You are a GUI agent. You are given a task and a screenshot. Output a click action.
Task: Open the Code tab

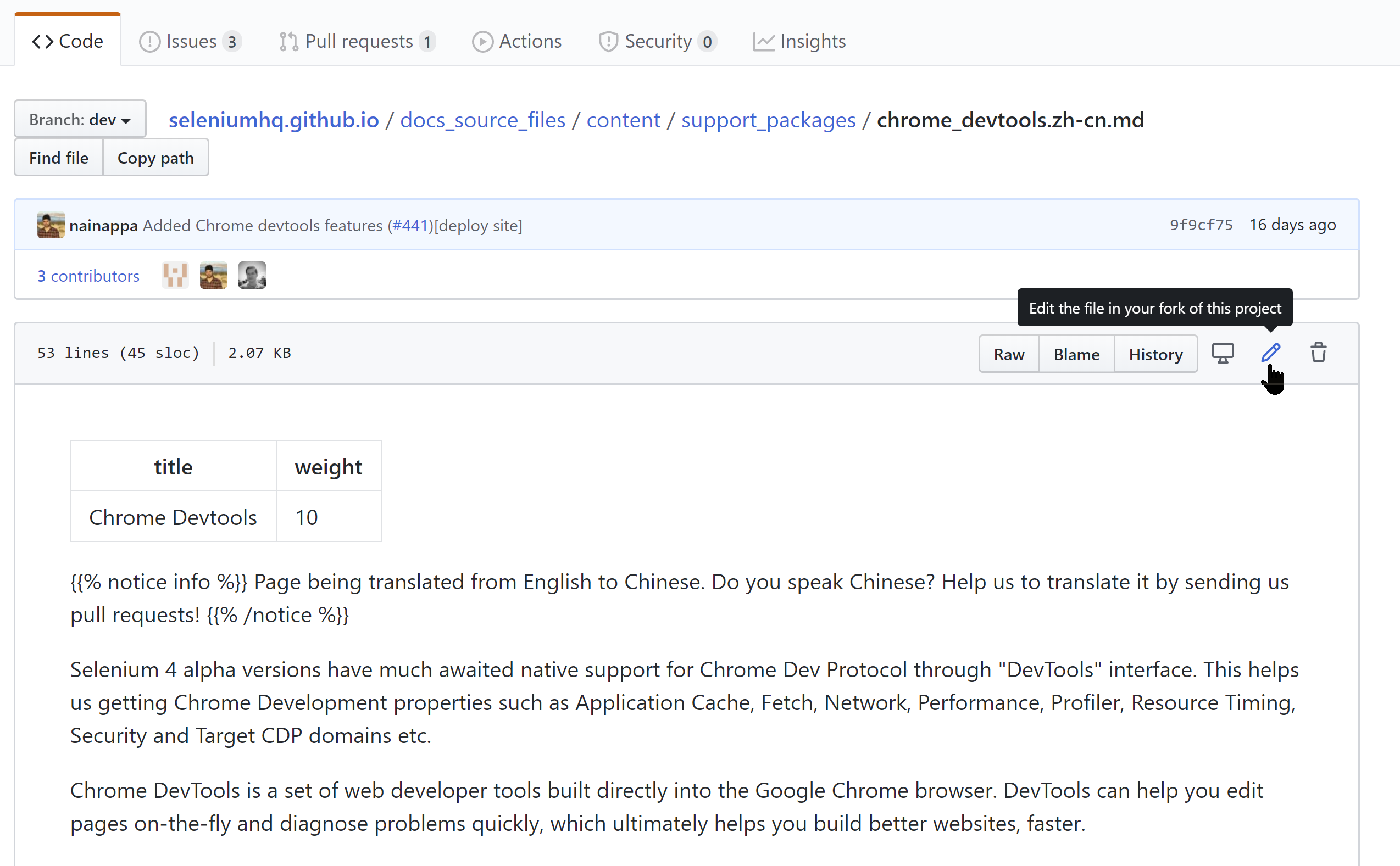click(x=68, y=41)
